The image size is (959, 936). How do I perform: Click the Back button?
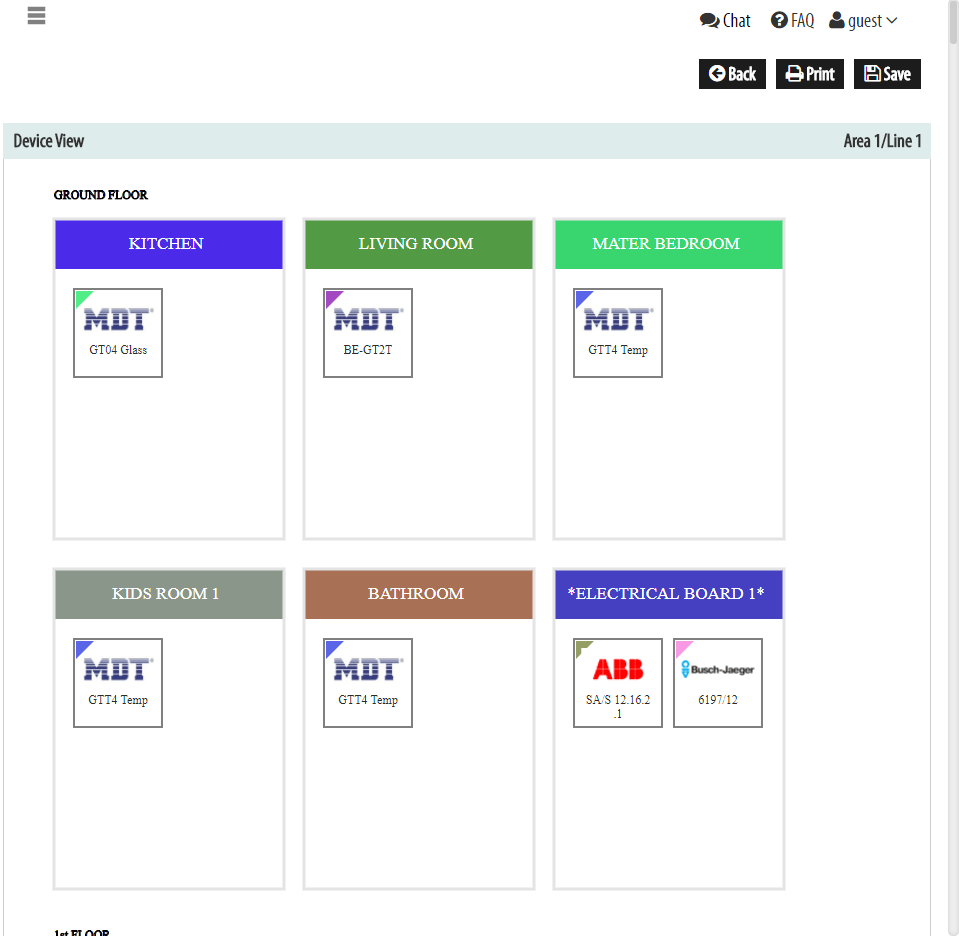point(732,74)
